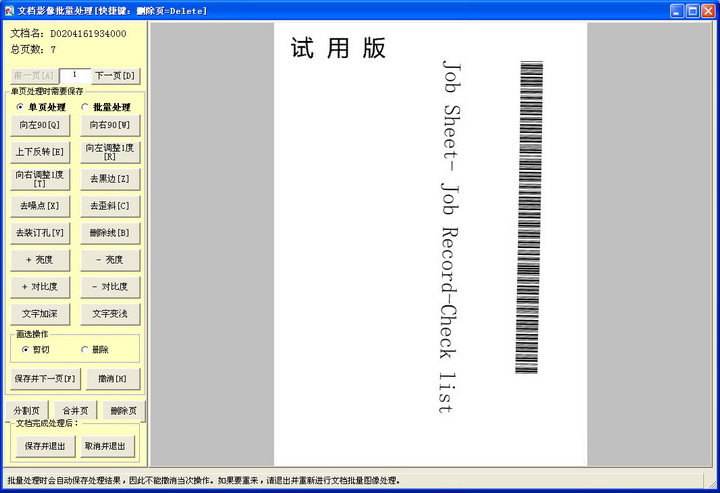
Task: Click the 下一页[D] button
Action: [x=115, y=76]
